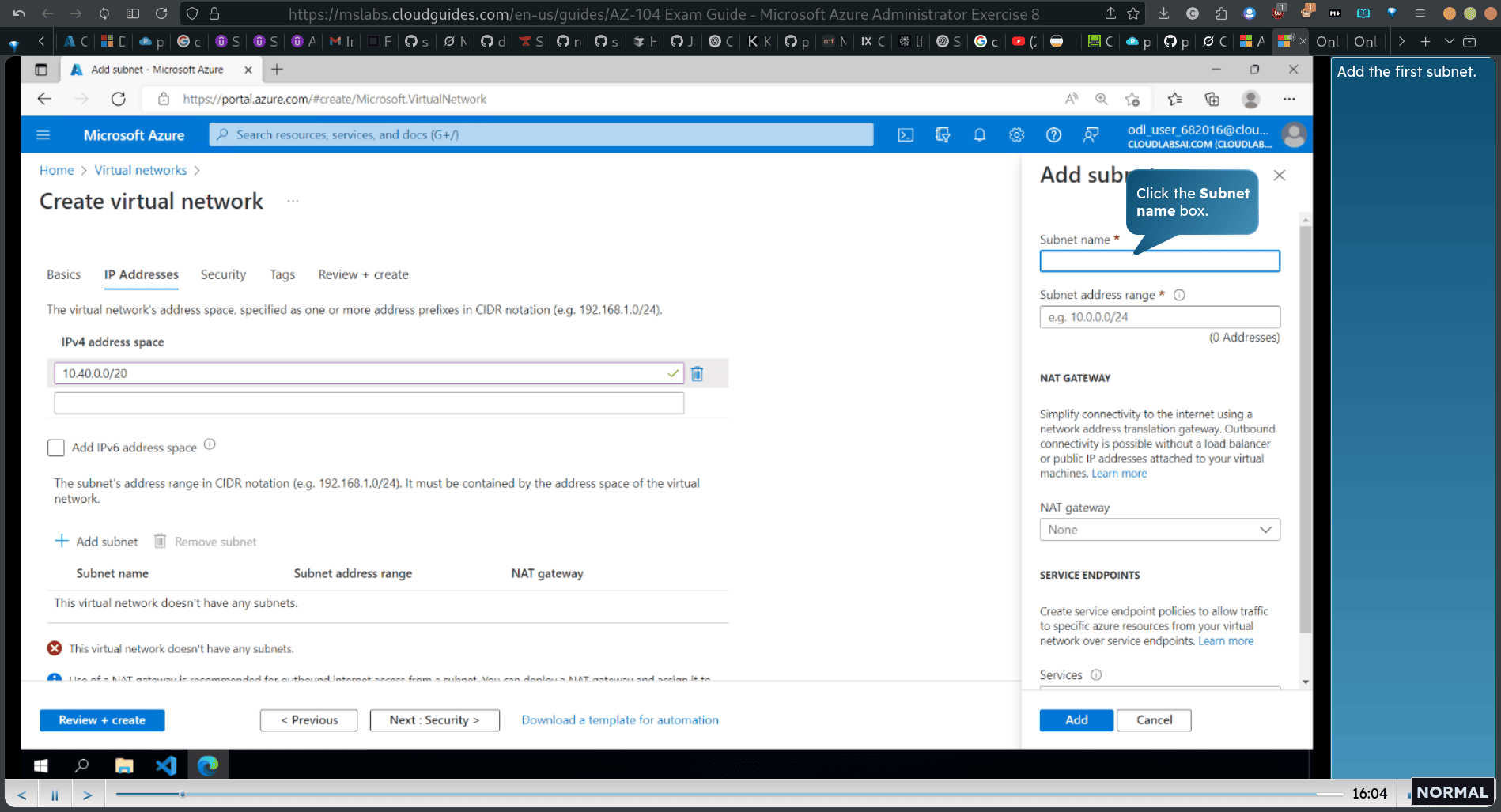1501x812 pixels.
Task: Add this page to Edge favorites
Action: (x=1132, y=99)
